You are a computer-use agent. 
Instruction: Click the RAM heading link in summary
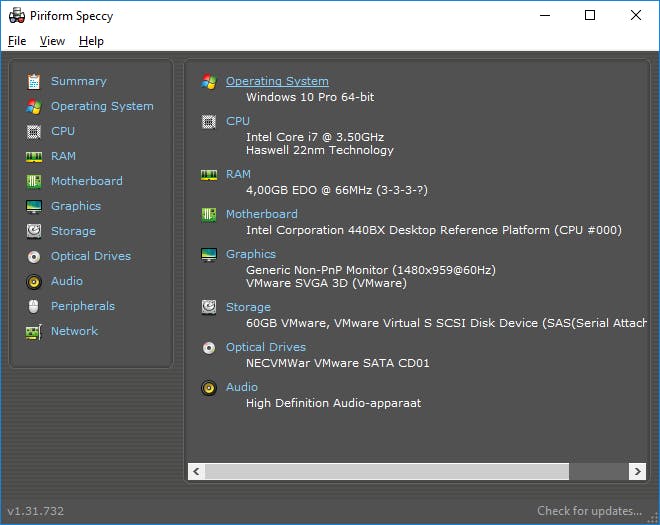point(238,174)
